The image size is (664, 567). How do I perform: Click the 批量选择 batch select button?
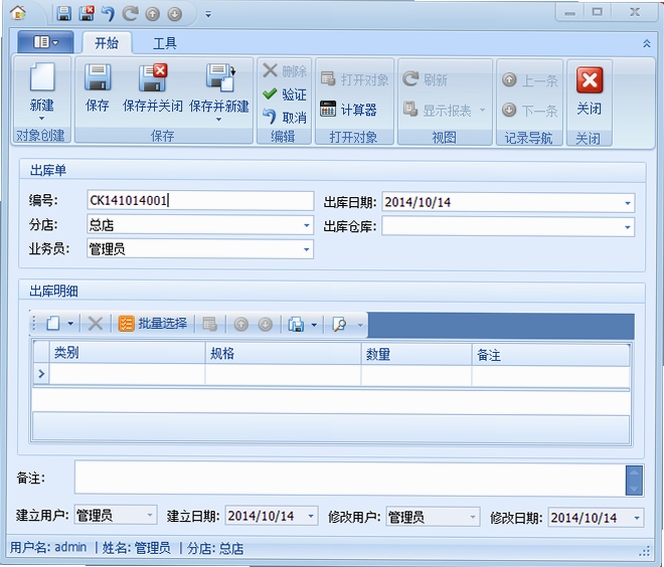[152, 324]
